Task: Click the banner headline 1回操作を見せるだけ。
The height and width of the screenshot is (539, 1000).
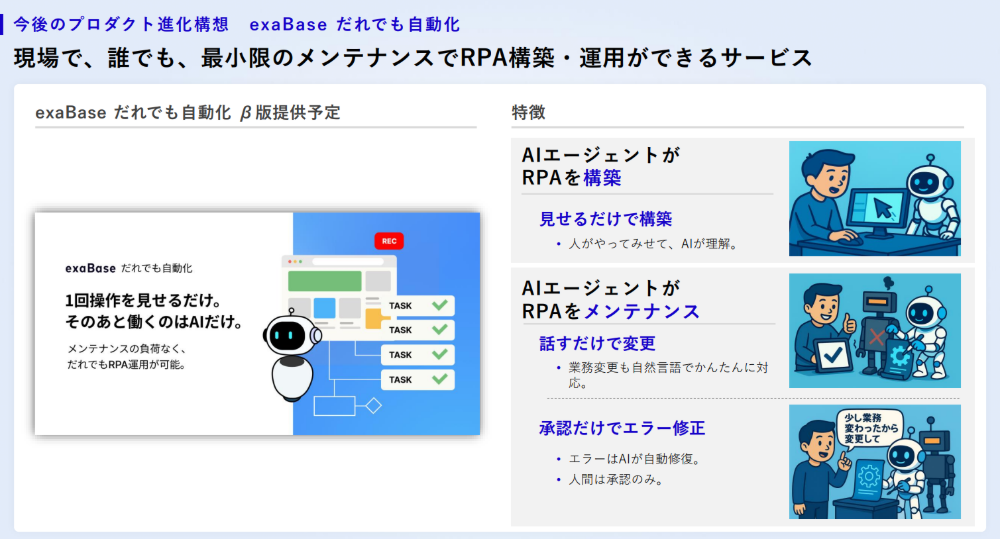Action: point(143,301)
